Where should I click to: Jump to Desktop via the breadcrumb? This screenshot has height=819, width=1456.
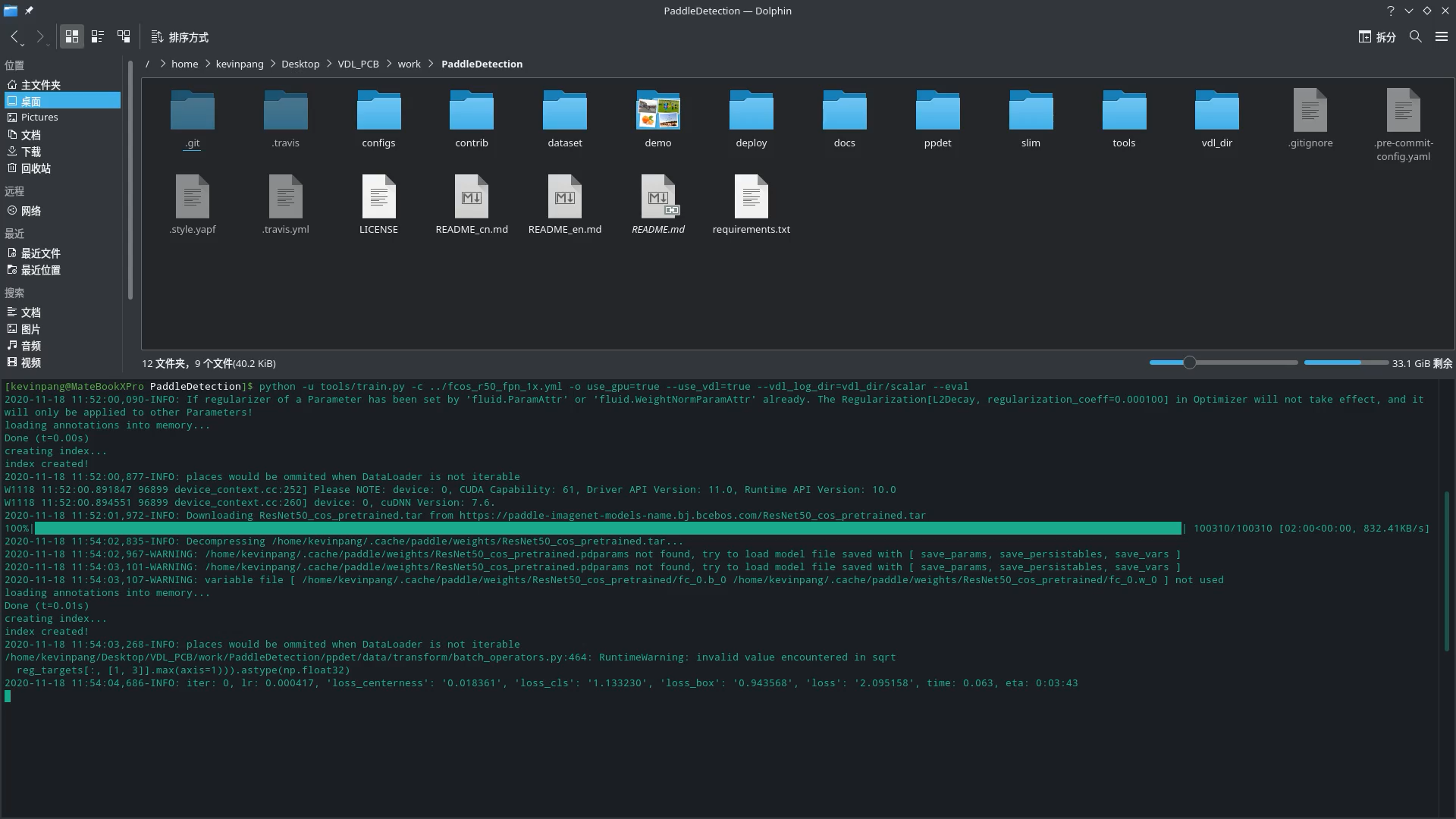[x=300, y=64]
